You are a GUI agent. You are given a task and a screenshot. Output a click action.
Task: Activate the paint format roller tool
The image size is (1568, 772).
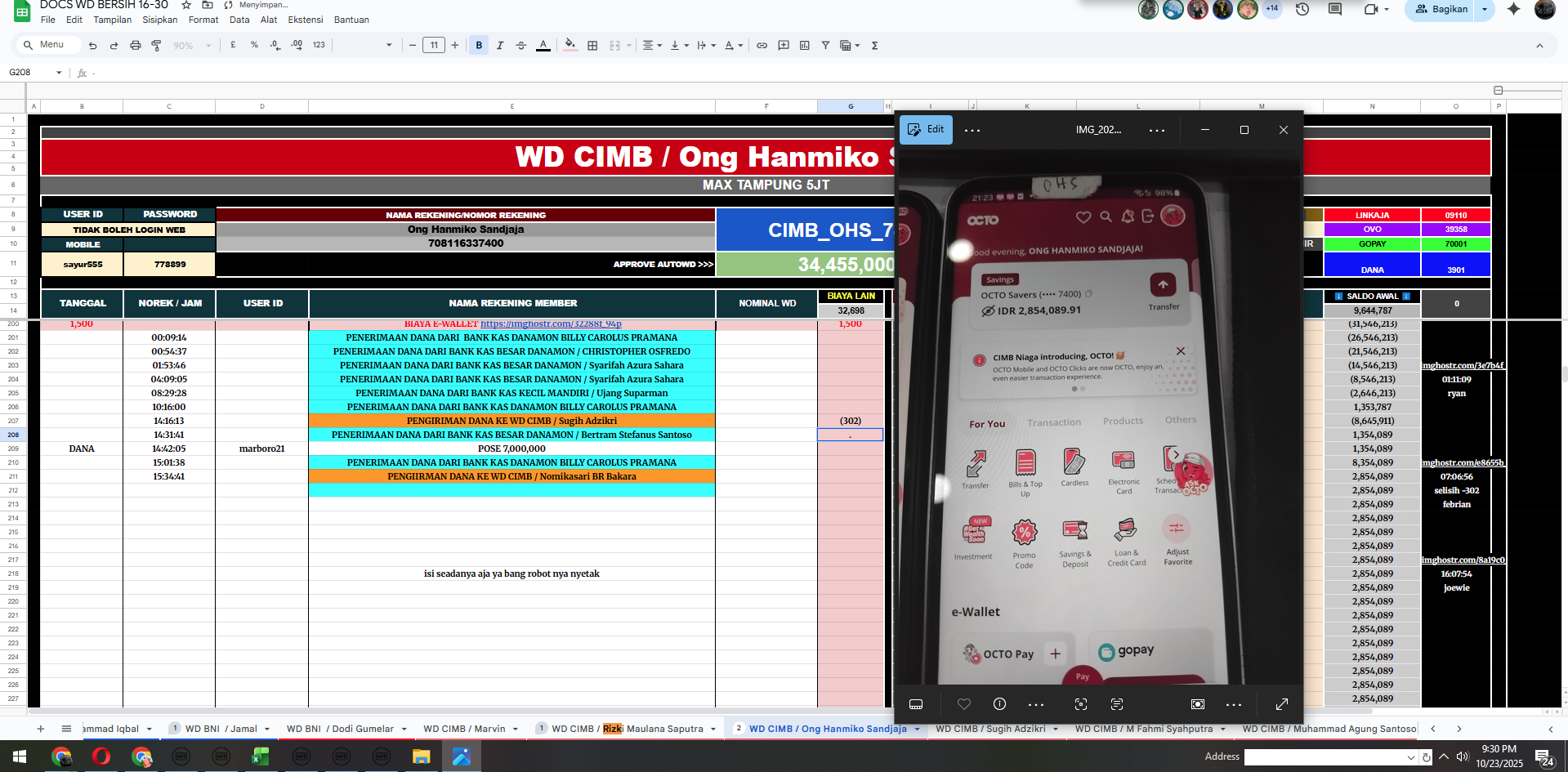pyautogui.click(x=157, y=46)
